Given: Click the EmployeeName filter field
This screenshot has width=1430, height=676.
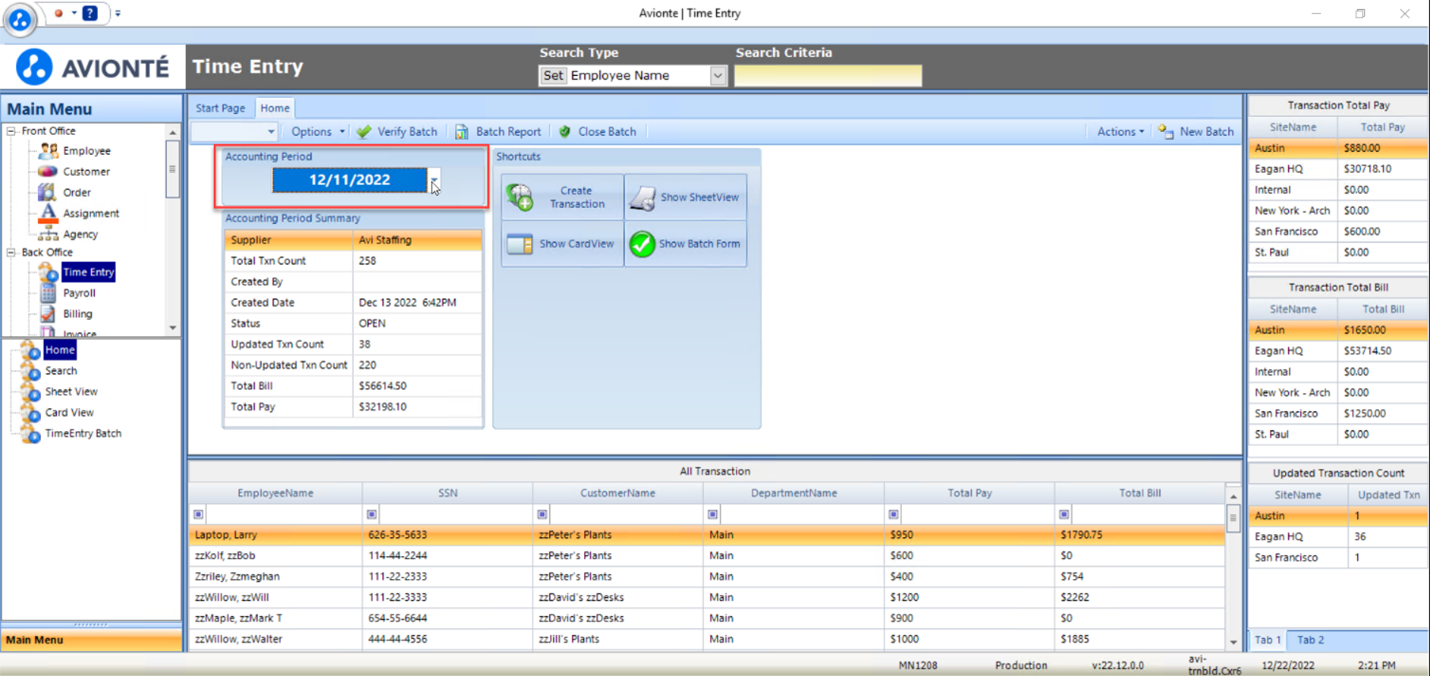Looking at the screenshot, I should [x=283, y=515].
